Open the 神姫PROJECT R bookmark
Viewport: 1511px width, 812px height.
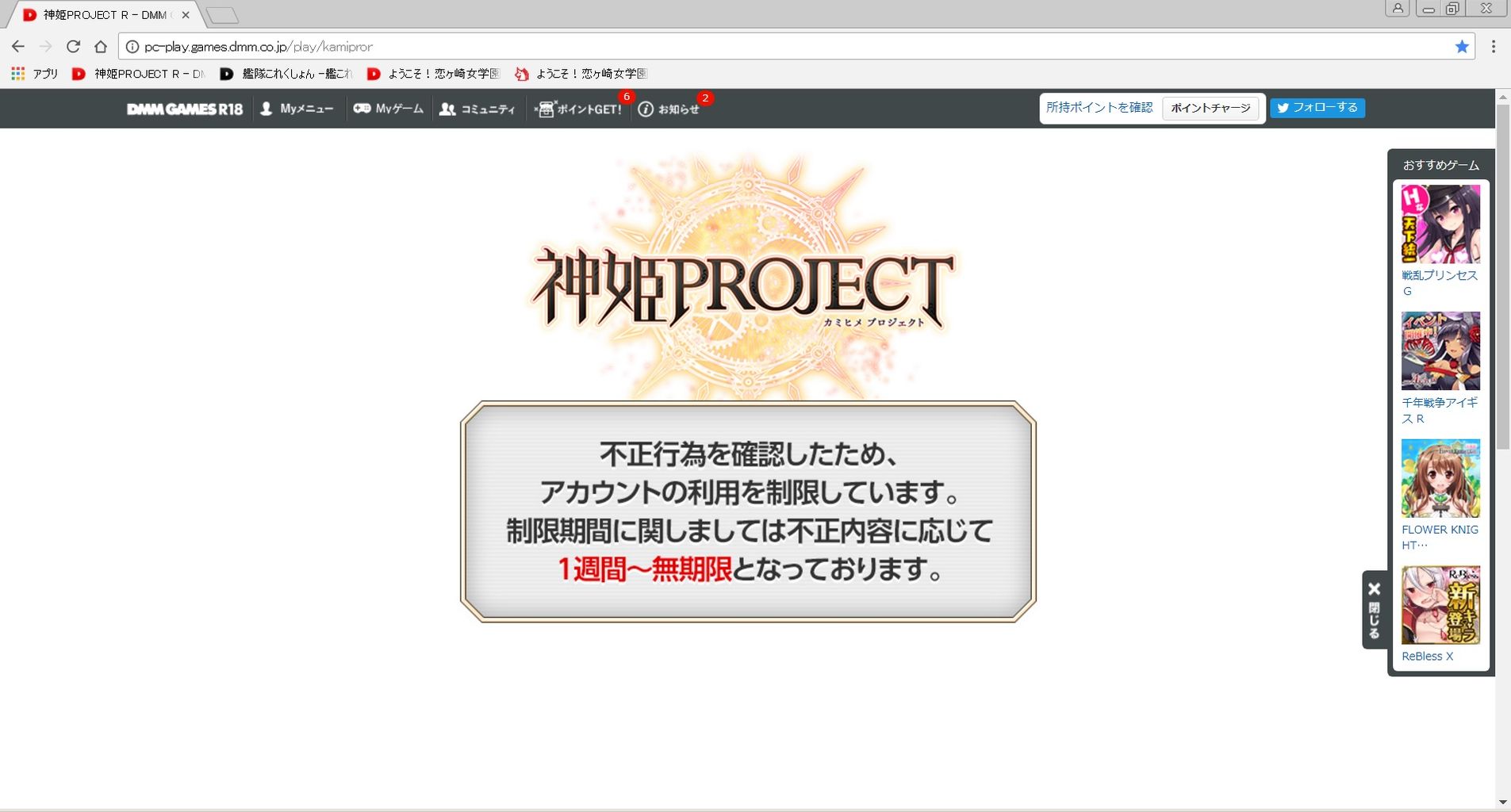click(137, 74)
